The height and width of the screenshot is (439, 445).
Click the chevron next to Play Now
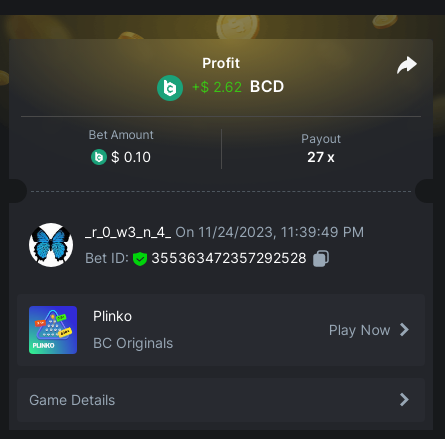[x=404, y=330]
